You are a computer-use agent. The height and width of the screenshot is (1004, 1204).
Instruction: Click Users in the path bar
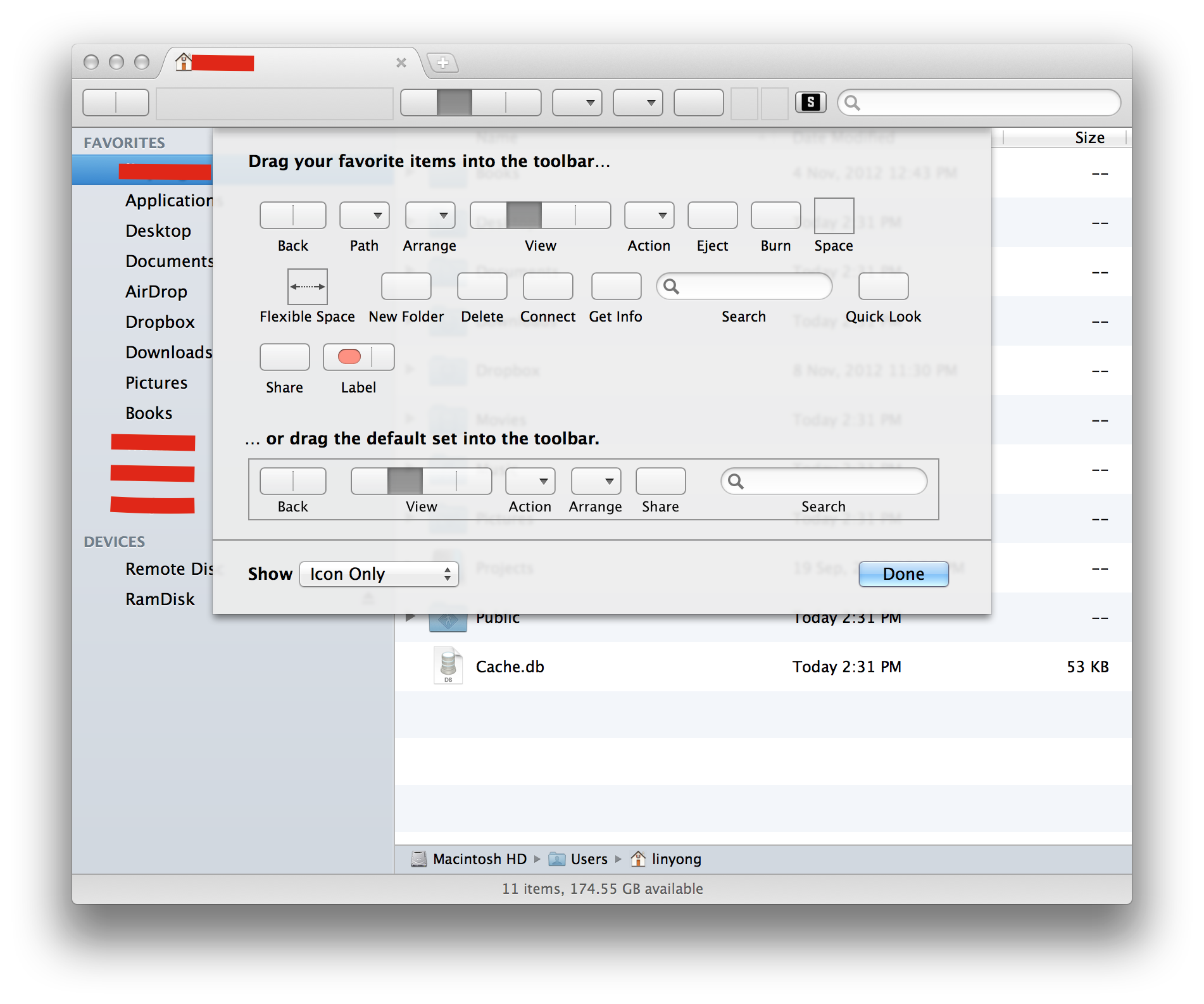click(x=589, y=859)
